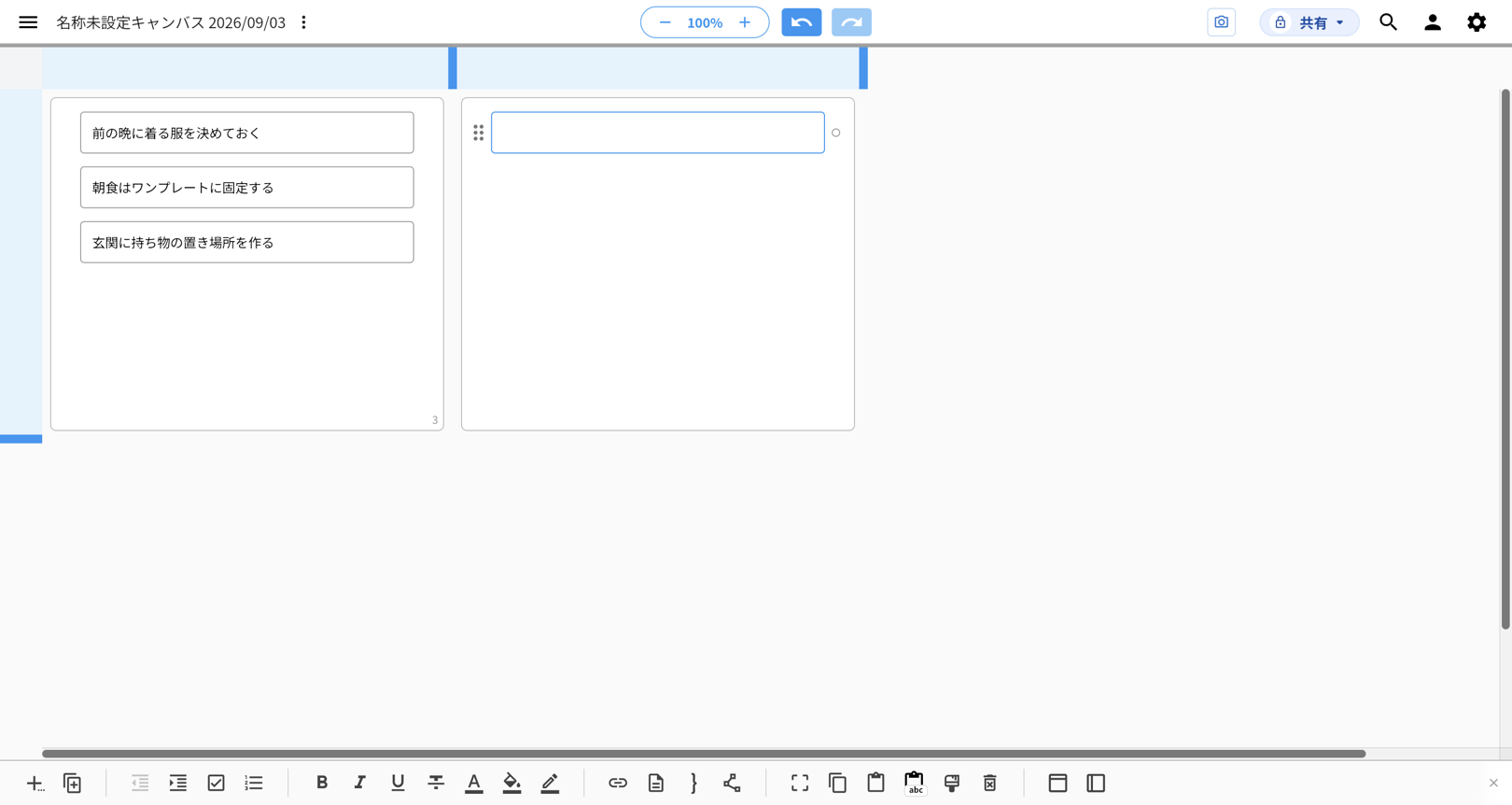Toggle numbered list formatting
This screenshot has height=805, width=1512.
point(254,784)
